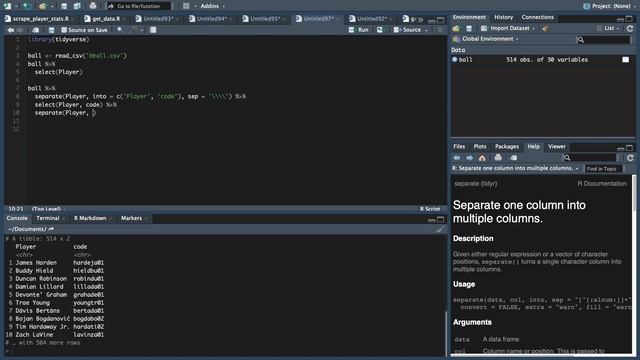Click Show in New Window editor icon
Image resolution: width=640 pixels, height=360 pixels.
(36, 30)
